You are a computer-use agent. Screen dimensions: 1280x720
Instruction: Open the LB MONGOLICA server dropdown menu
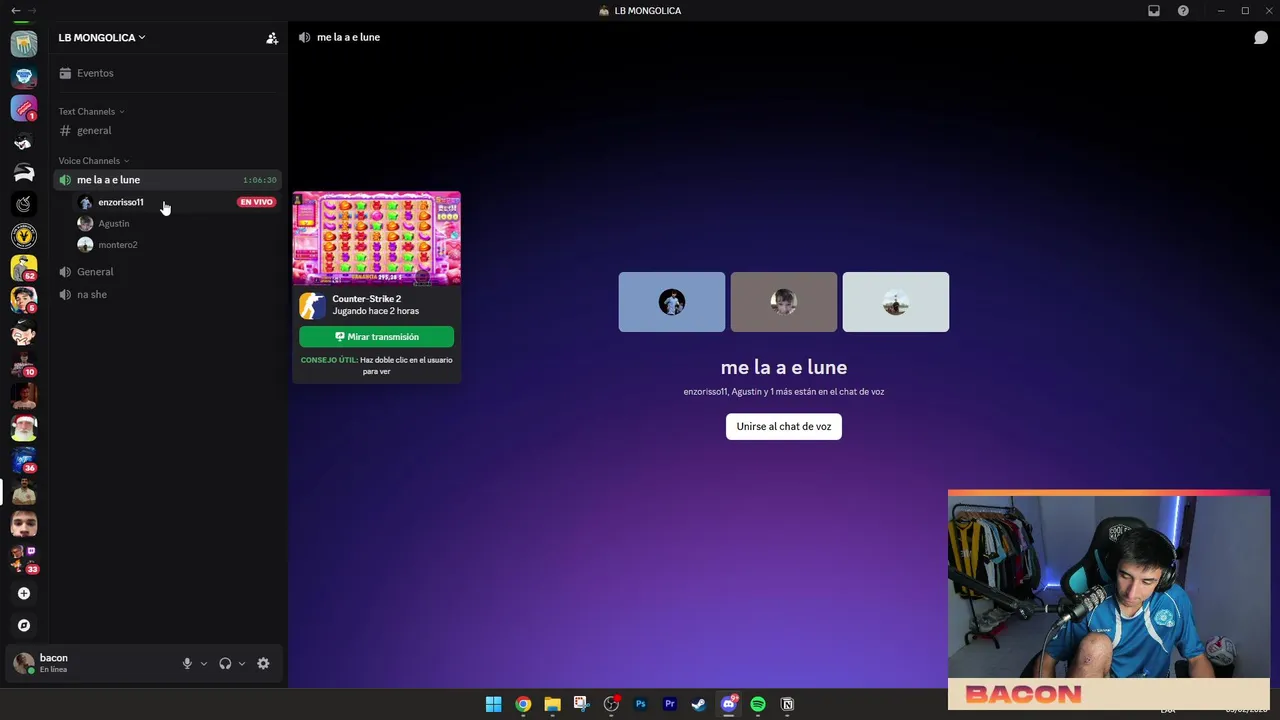102,38
